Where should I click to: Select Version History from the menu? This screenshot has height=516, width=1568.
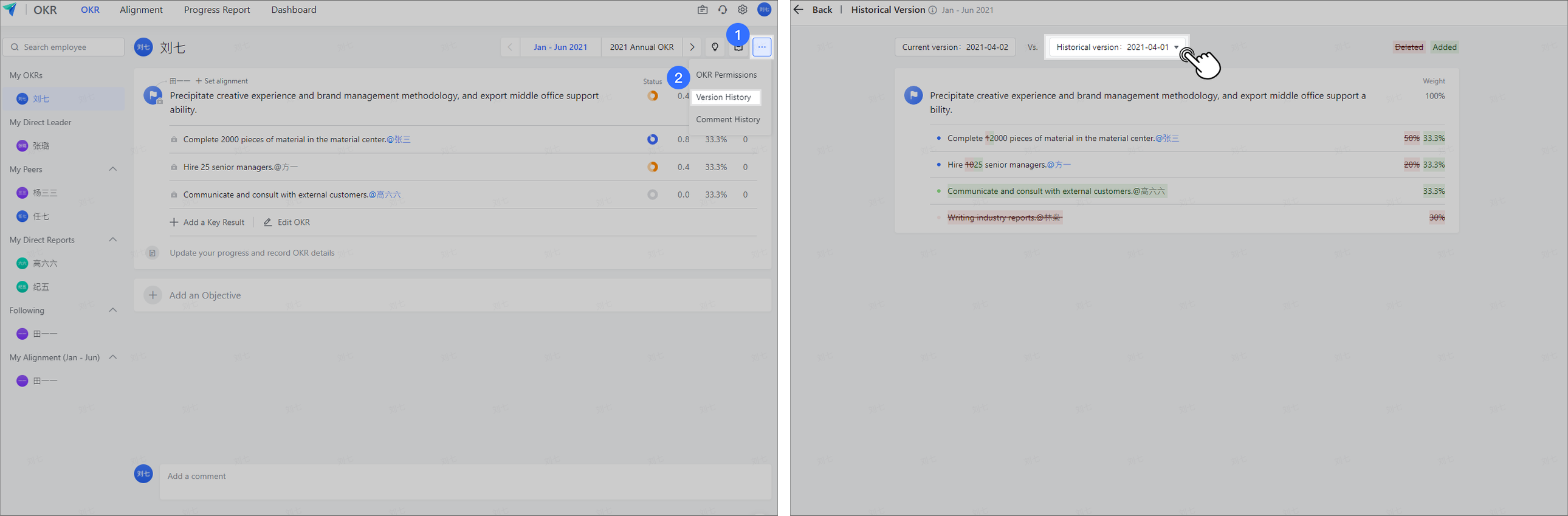(x=724, y=97)
